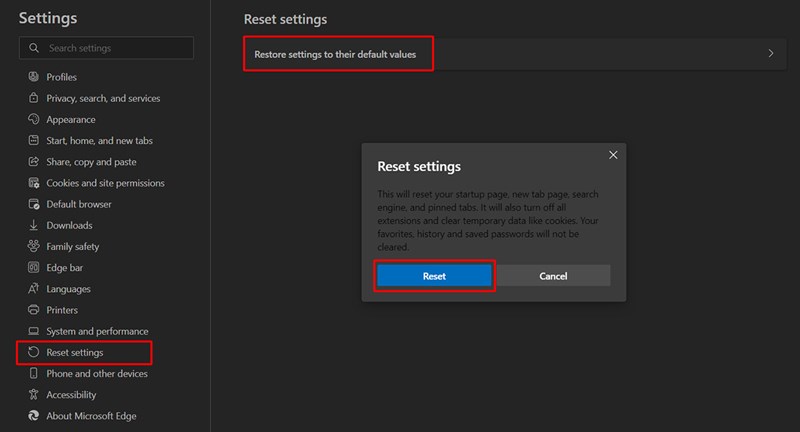This screenshot has width=800, height=432.
Task: Expand the restore settings chevron arrow
Action: (x=771, y=54)
